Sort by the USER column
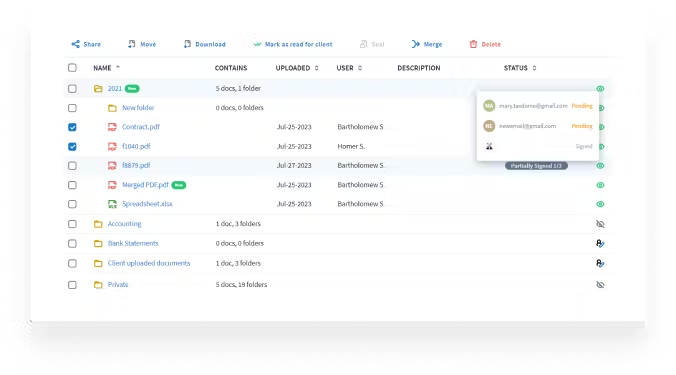 click(349, 68)
